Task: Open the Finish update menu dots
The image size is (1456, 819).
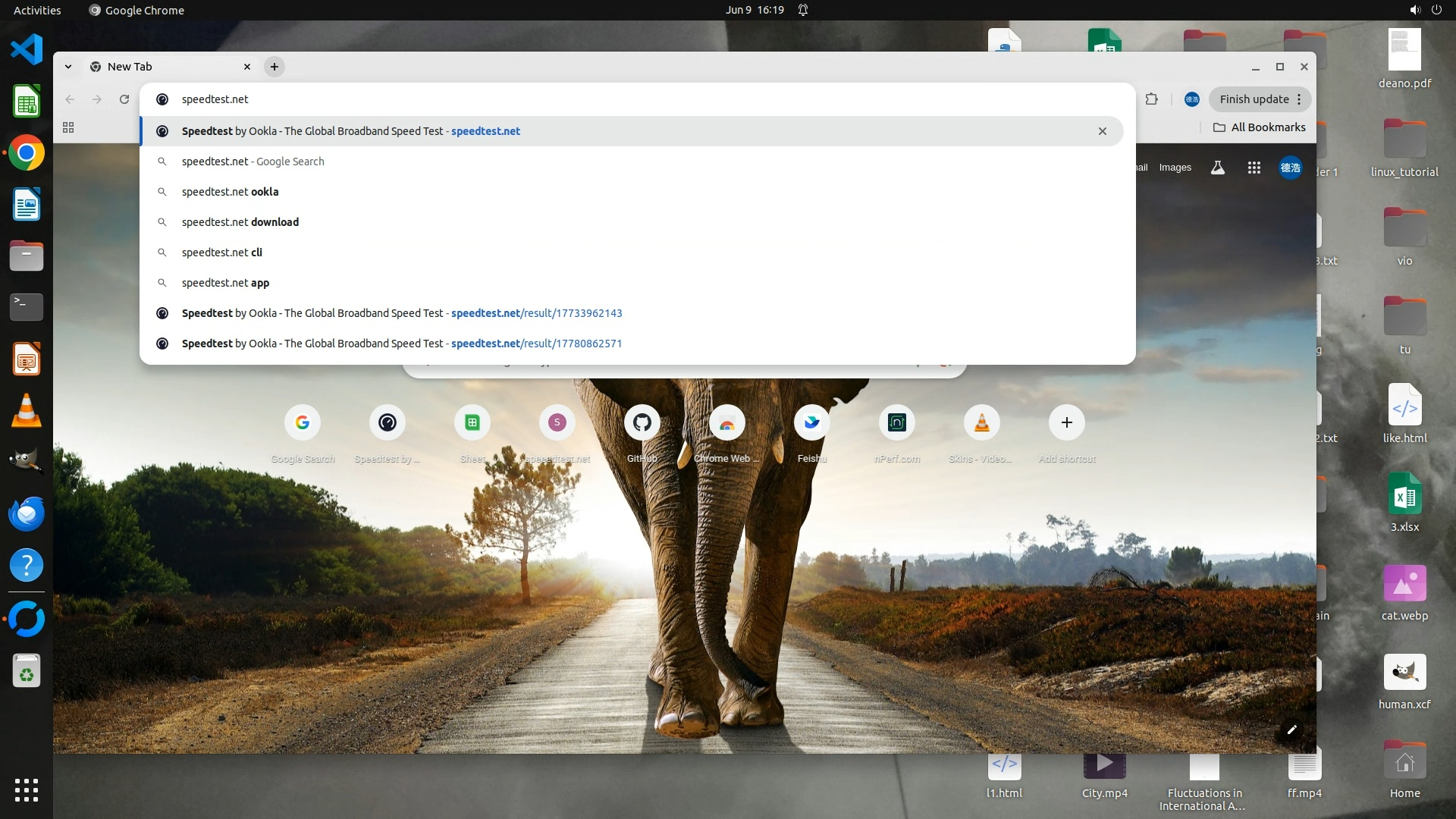Action: click(x=1299, y=99)
